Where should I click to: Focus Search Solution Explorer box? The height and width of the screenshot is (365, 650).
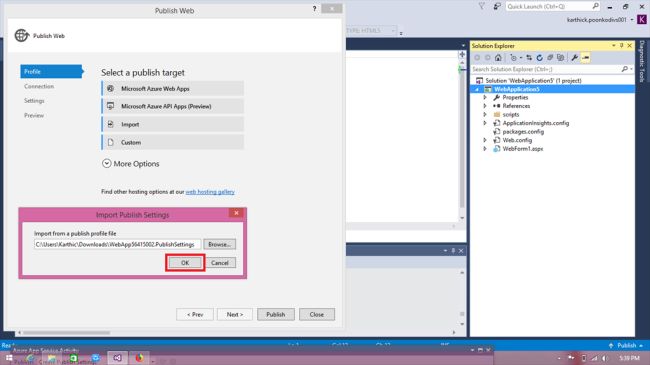tap(546, 69)
